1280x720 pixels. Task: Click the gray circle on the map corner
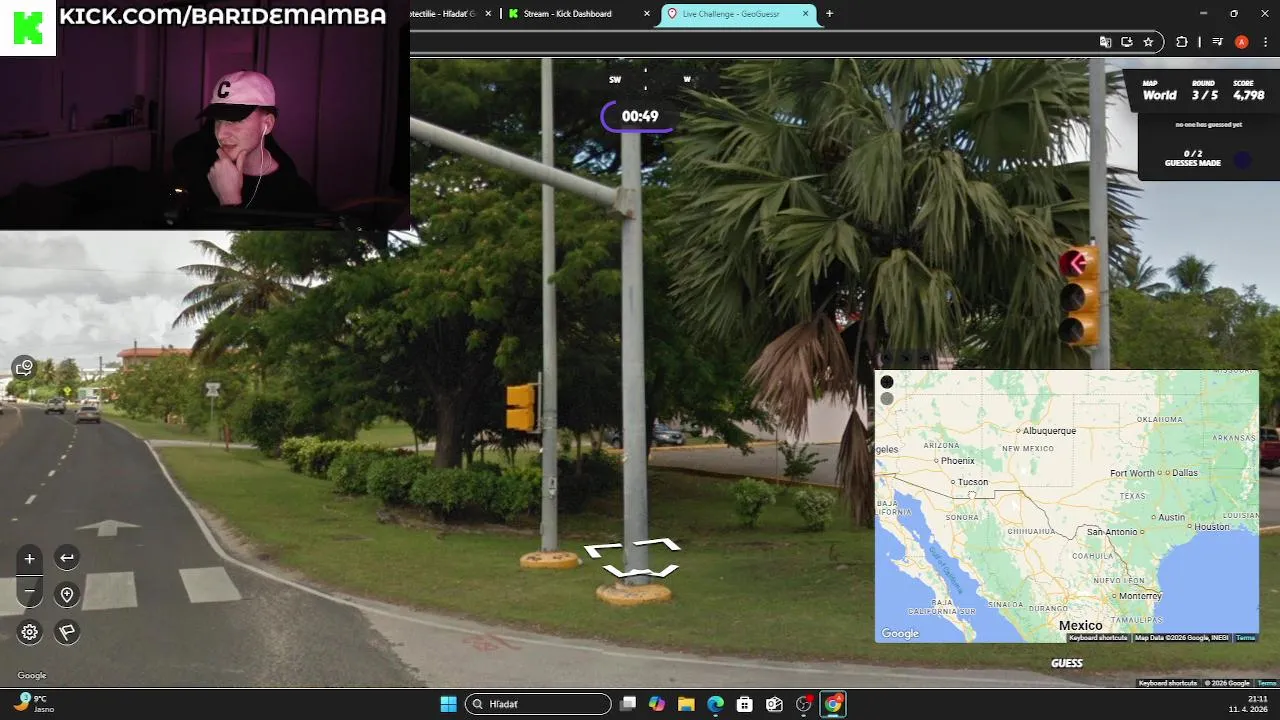click(x=886, y=399)
